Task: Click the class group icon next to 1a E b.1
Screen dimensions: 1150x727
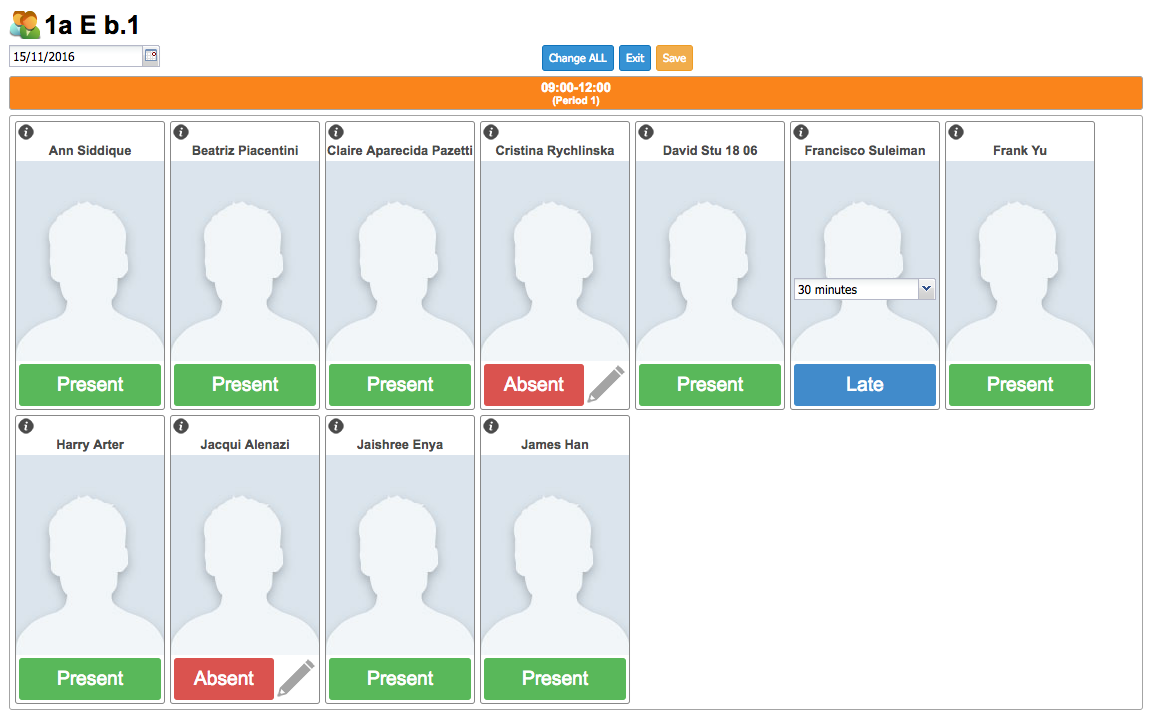Action: [x=21, y=23]
